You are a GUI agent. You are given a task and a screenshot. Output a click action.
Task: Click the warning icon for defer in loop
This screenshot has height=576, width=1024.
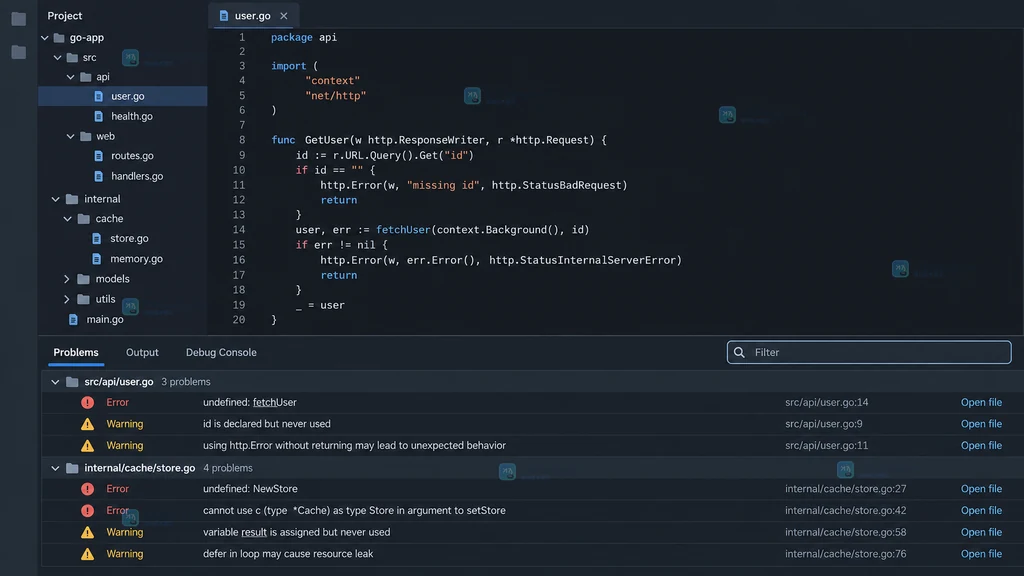pyautogui.click(x=88, y=554)
